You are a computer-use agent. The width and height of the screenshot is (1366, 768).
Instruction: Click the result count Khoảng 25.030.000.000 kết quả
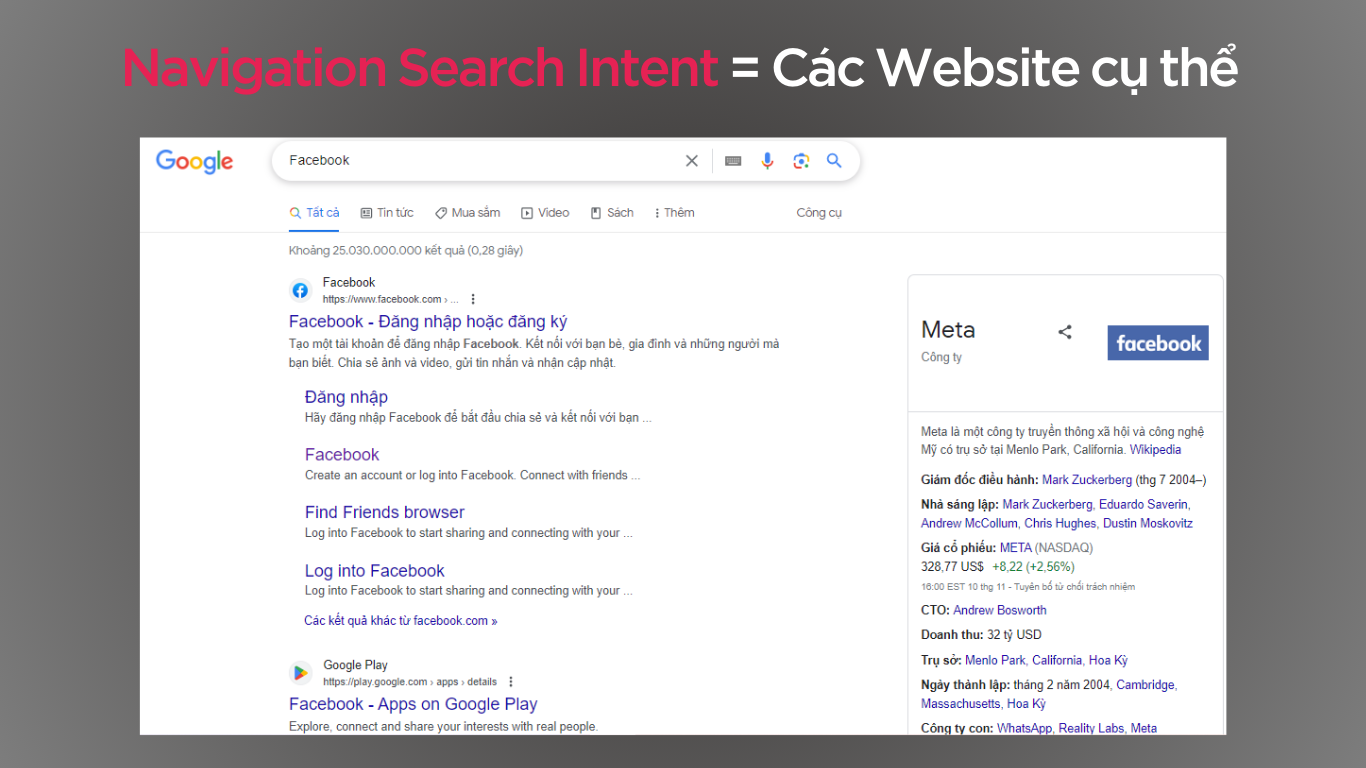[406, 251]
